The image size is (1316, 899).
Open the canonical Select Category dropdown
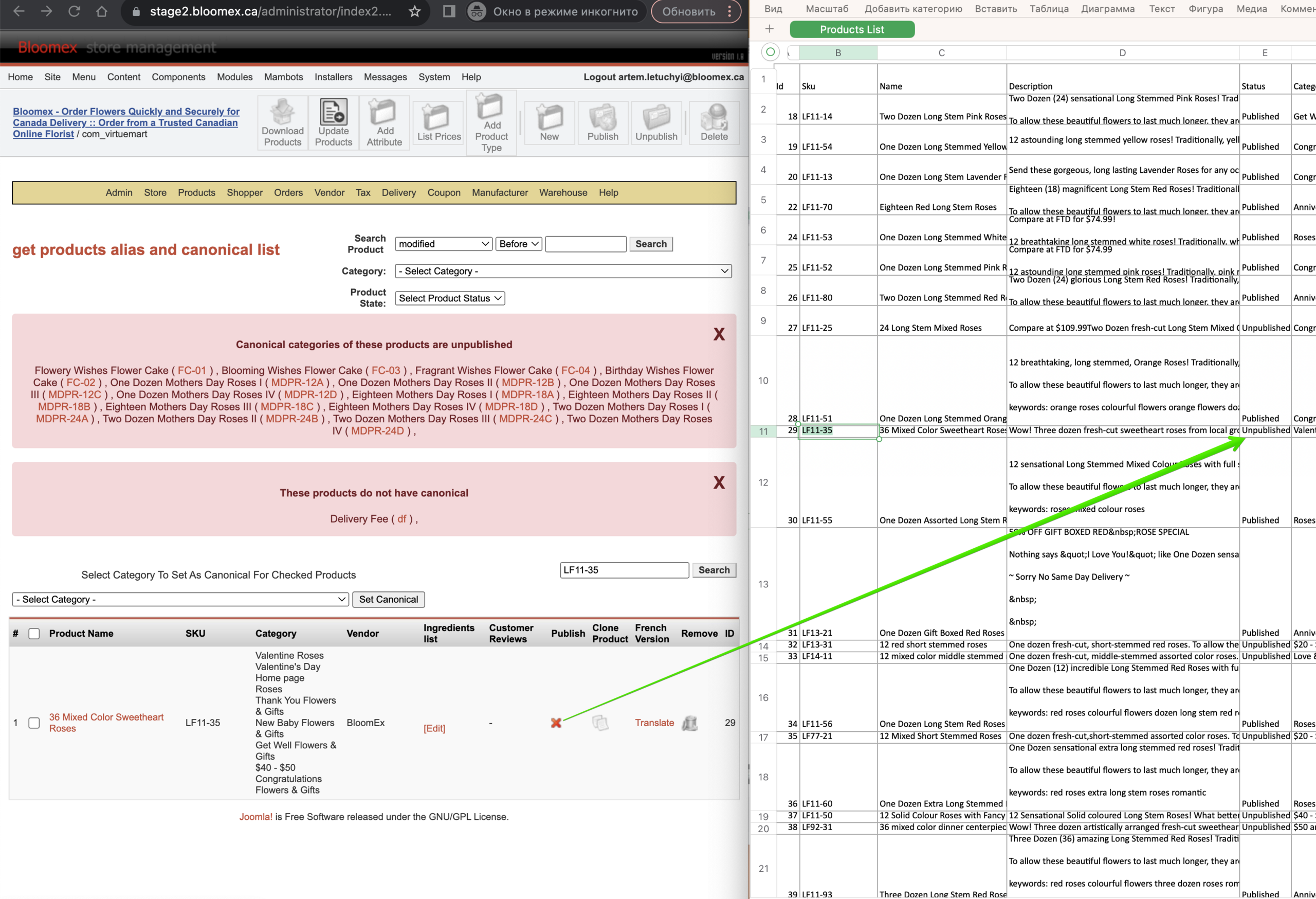tap(180, 599)
